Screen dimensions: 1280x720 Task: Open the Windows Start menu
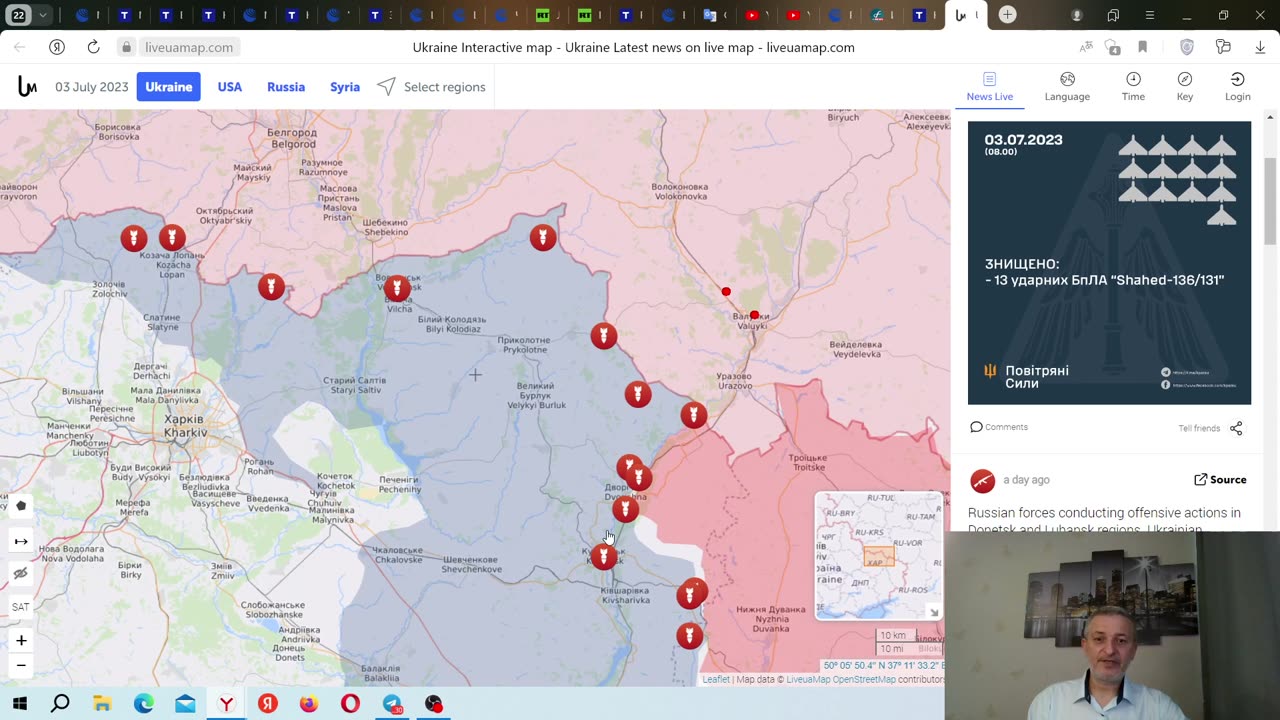[x=19, y=704]
